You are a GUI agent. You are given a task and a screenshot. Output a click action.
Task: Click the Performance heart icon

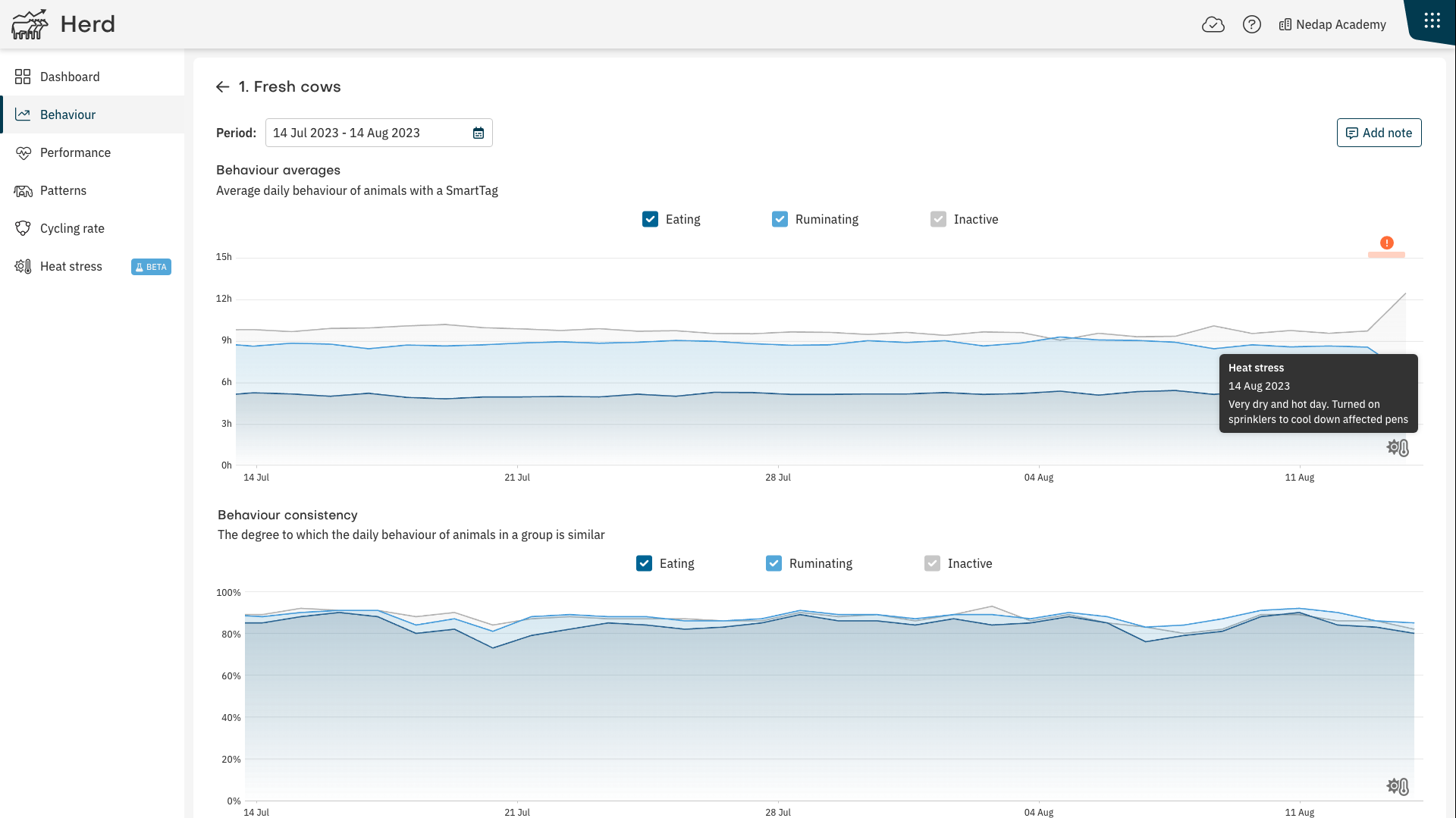click(23, 152)
